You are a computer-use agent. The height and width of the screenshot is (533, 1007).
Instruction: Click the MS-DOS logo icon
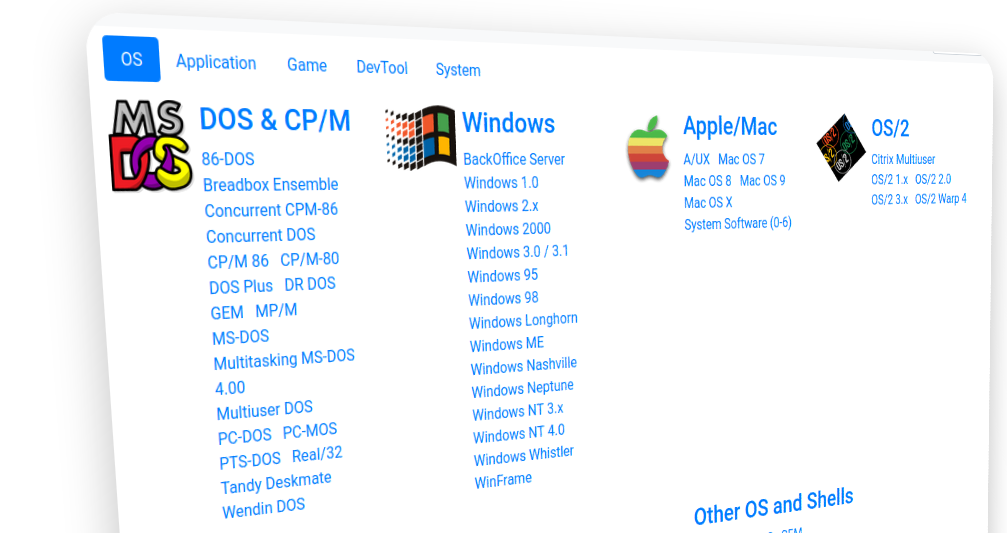(150, 146)
